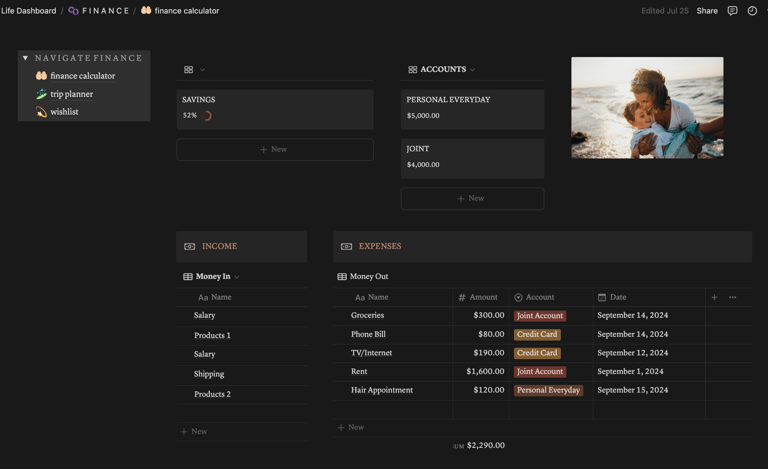Open Phone Bill Credit Card tag
Screen dimensions: 768x469
click(537, 334)
